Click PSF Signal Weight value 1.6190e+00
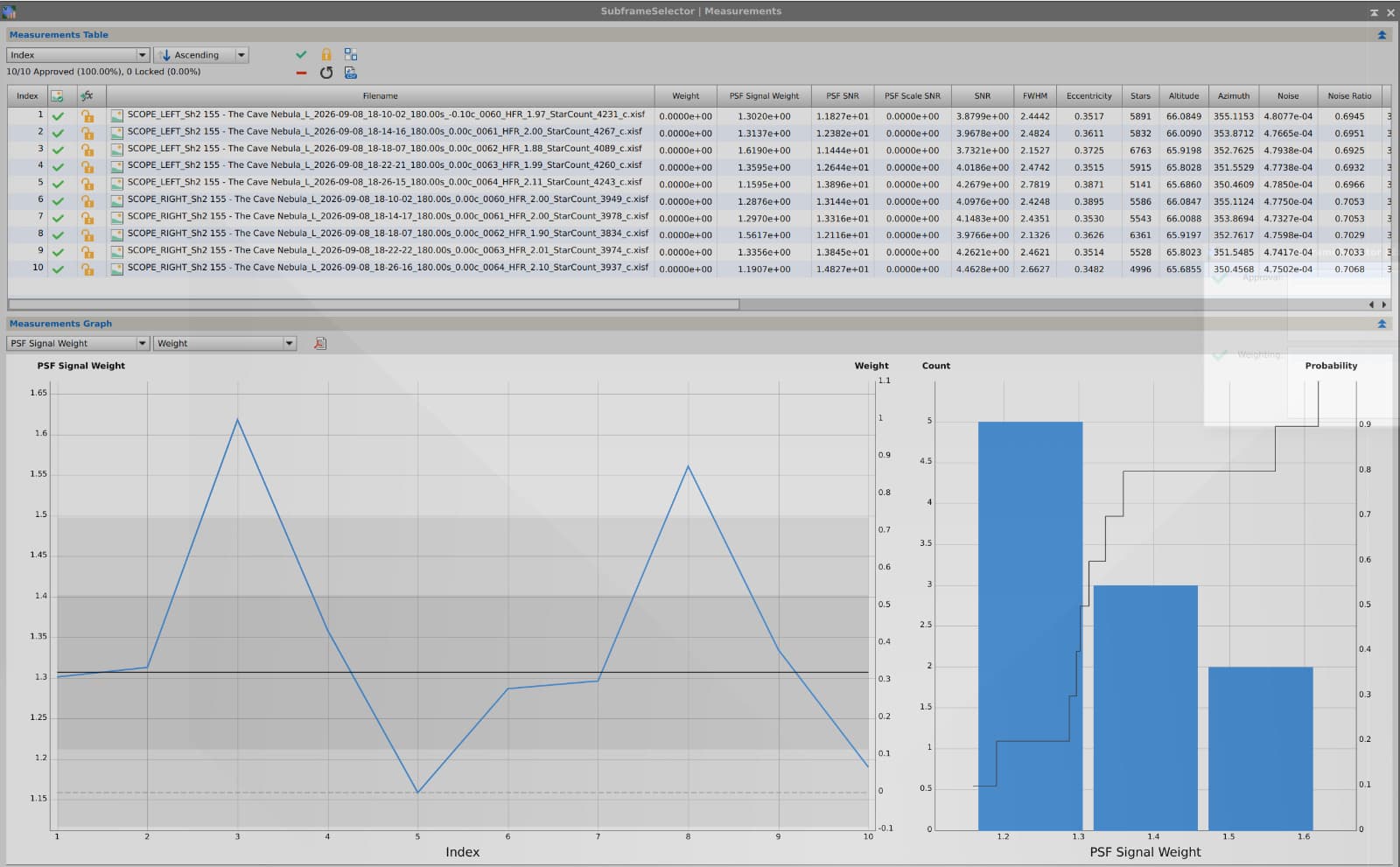 pyautogui.click(x=764, y=150)
